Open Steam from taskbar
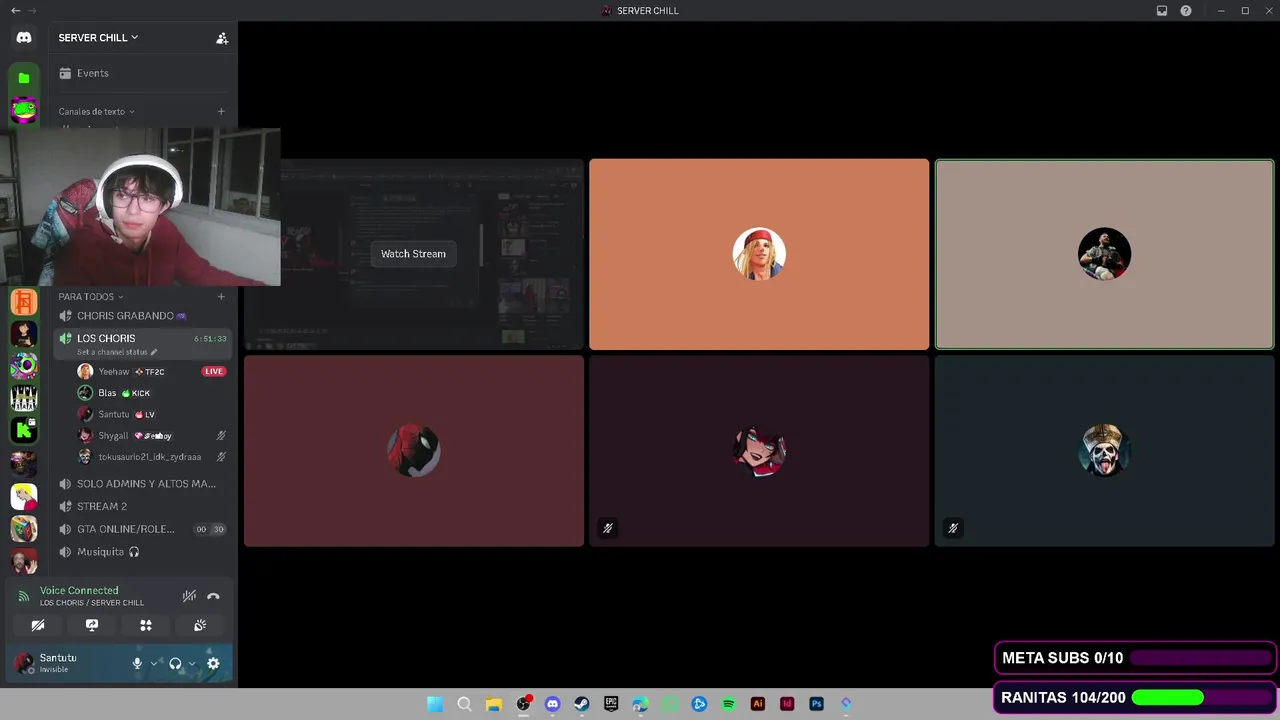 [x=582, y=704]
